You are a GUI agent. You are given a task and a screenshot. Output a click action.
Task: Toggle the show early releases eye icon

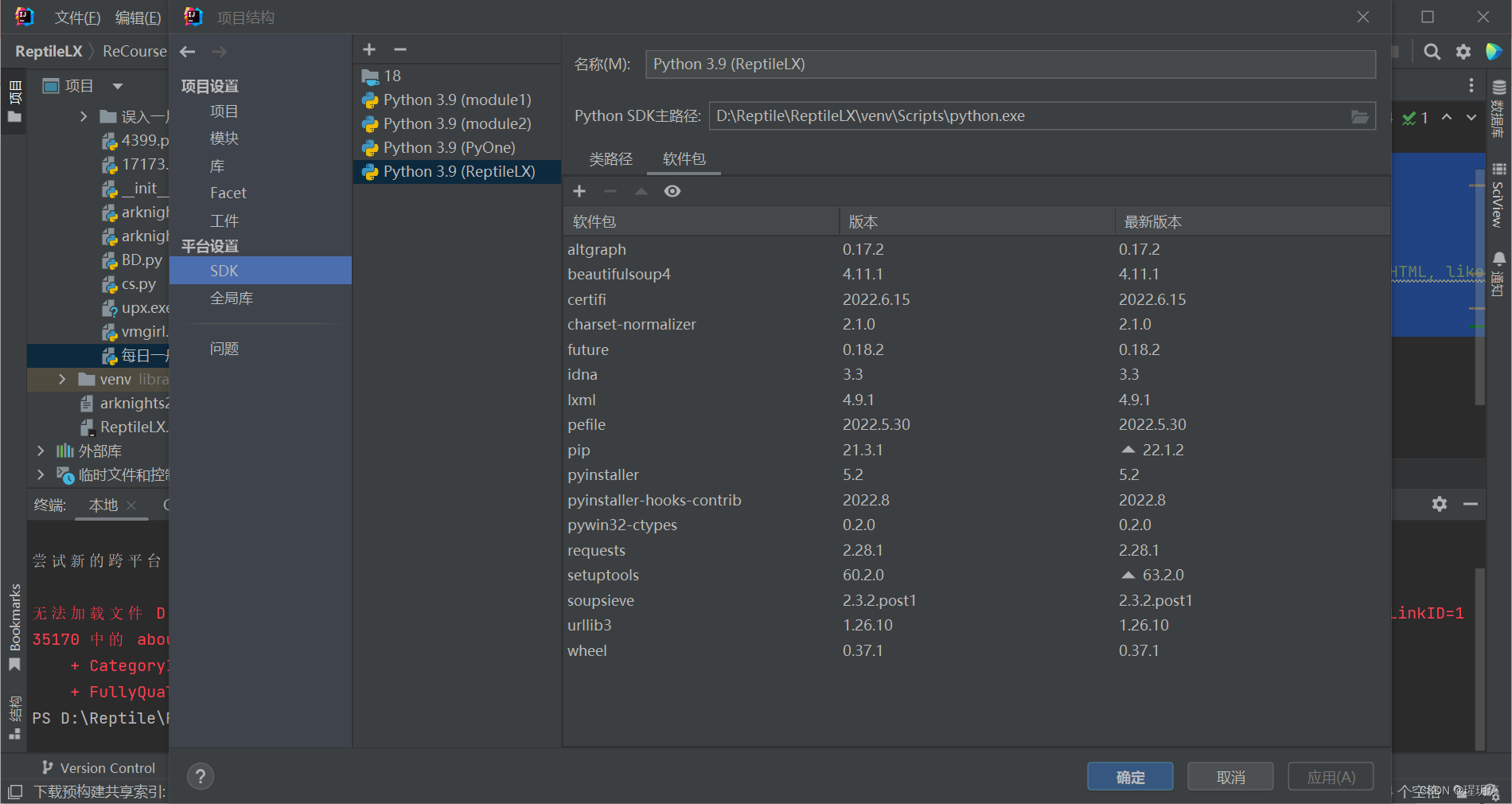[672, 191]
